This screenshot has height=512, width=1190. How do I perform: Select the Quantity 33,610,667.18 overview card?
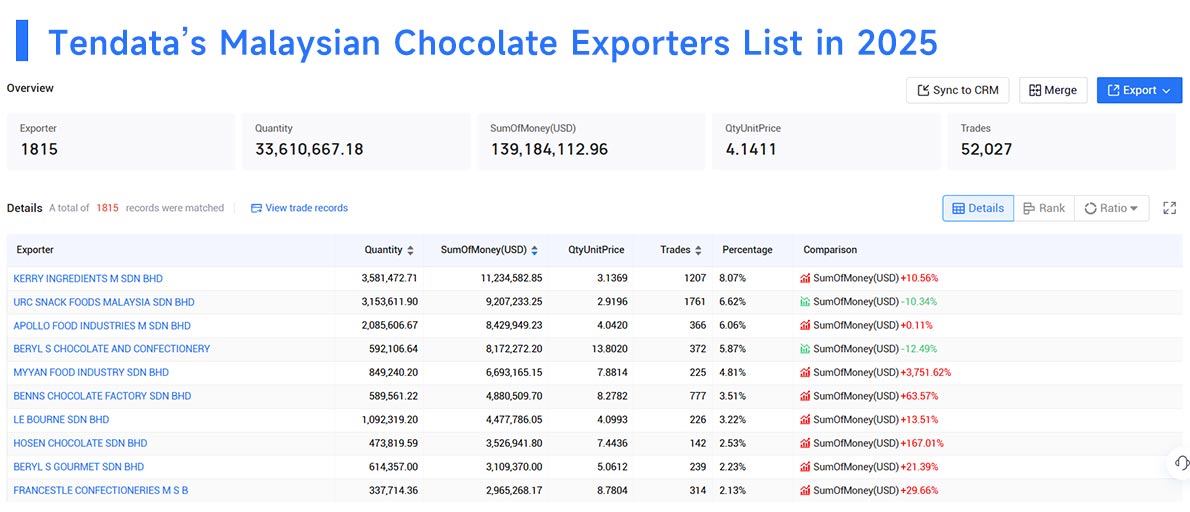tap(357, 142)
